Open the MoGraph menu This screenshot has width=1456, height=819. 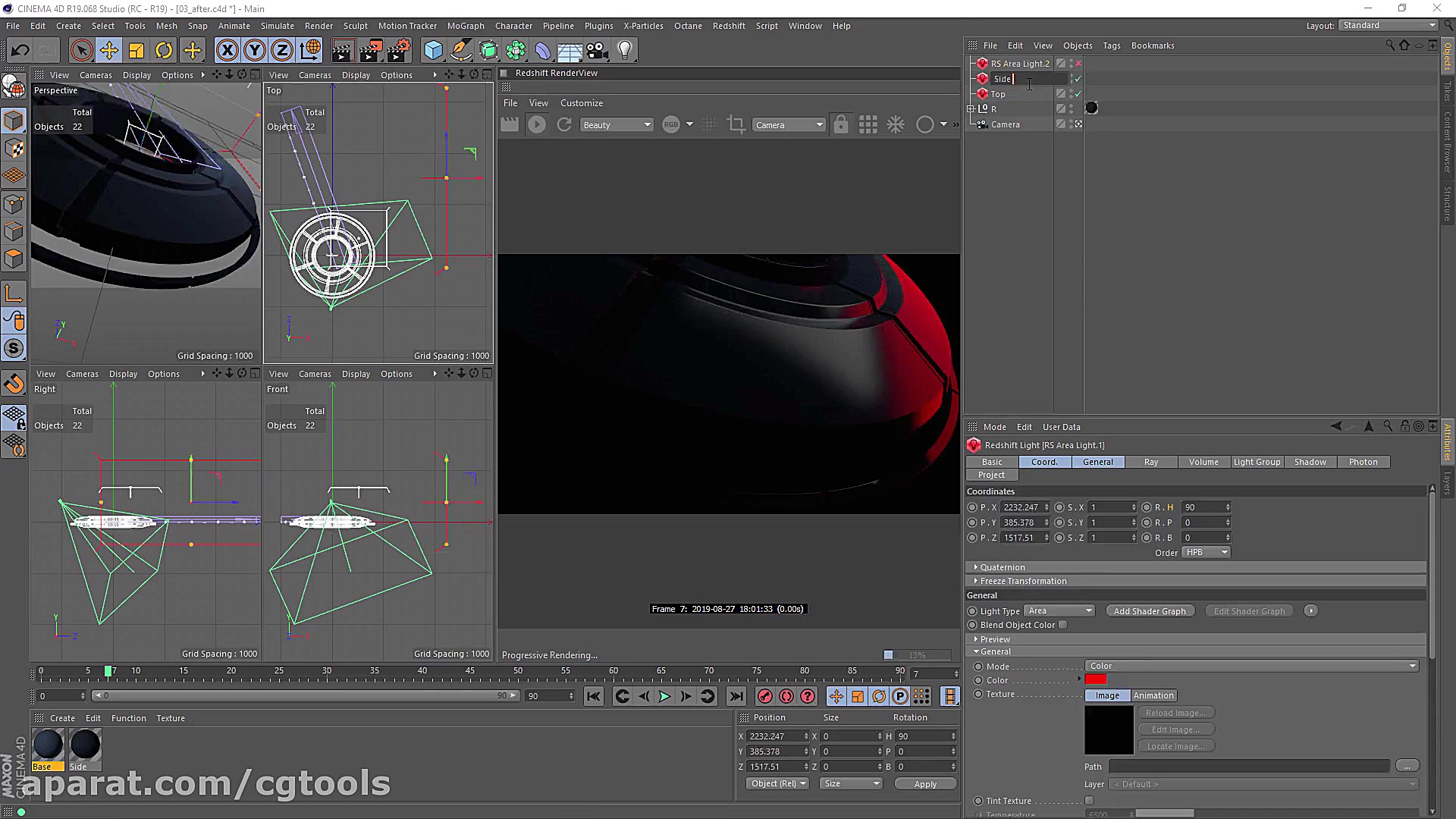465,26
